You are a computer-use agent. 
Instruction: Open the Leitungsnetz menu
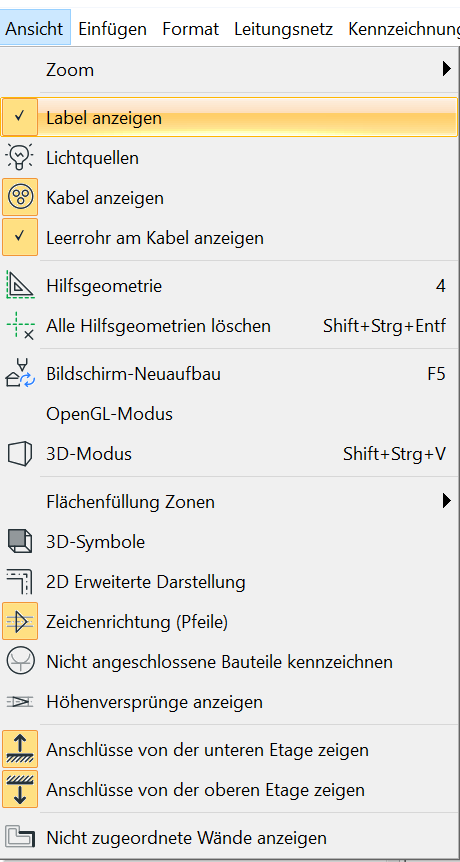pos(284,29)
